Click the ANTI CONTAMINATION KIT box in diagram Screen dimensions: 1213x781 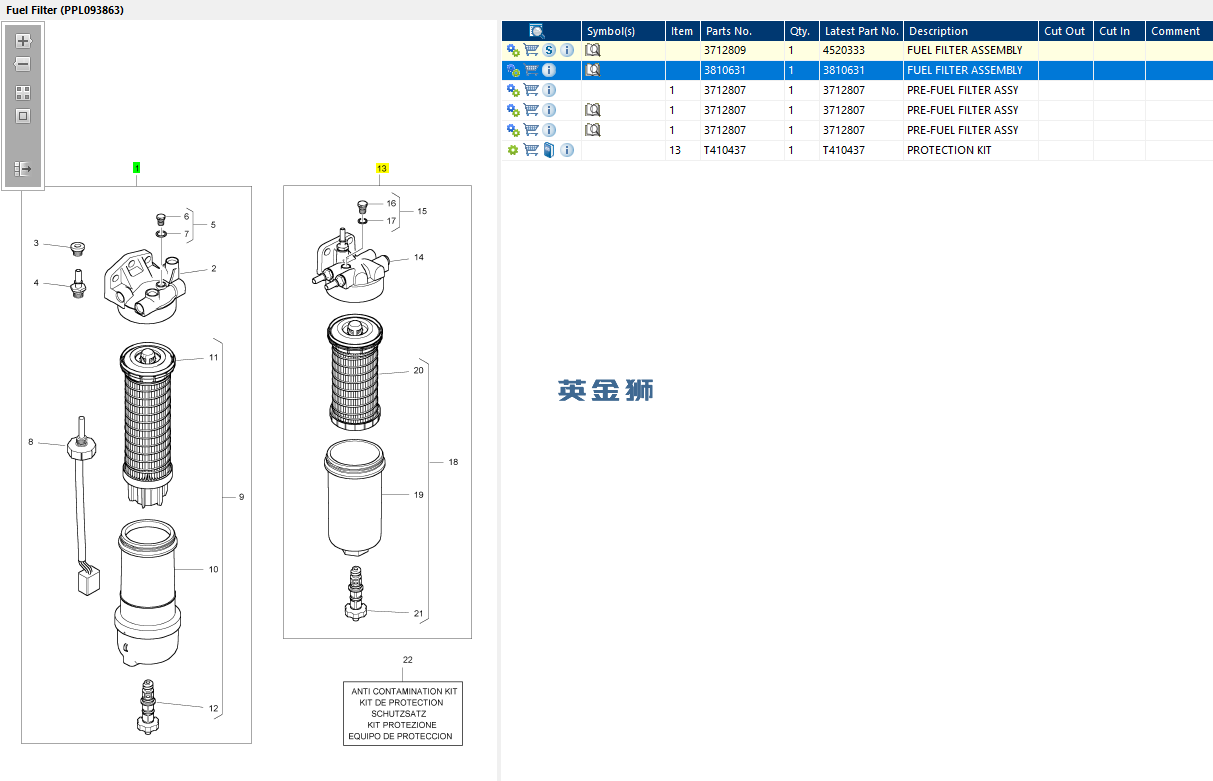(x=403, y=713)
